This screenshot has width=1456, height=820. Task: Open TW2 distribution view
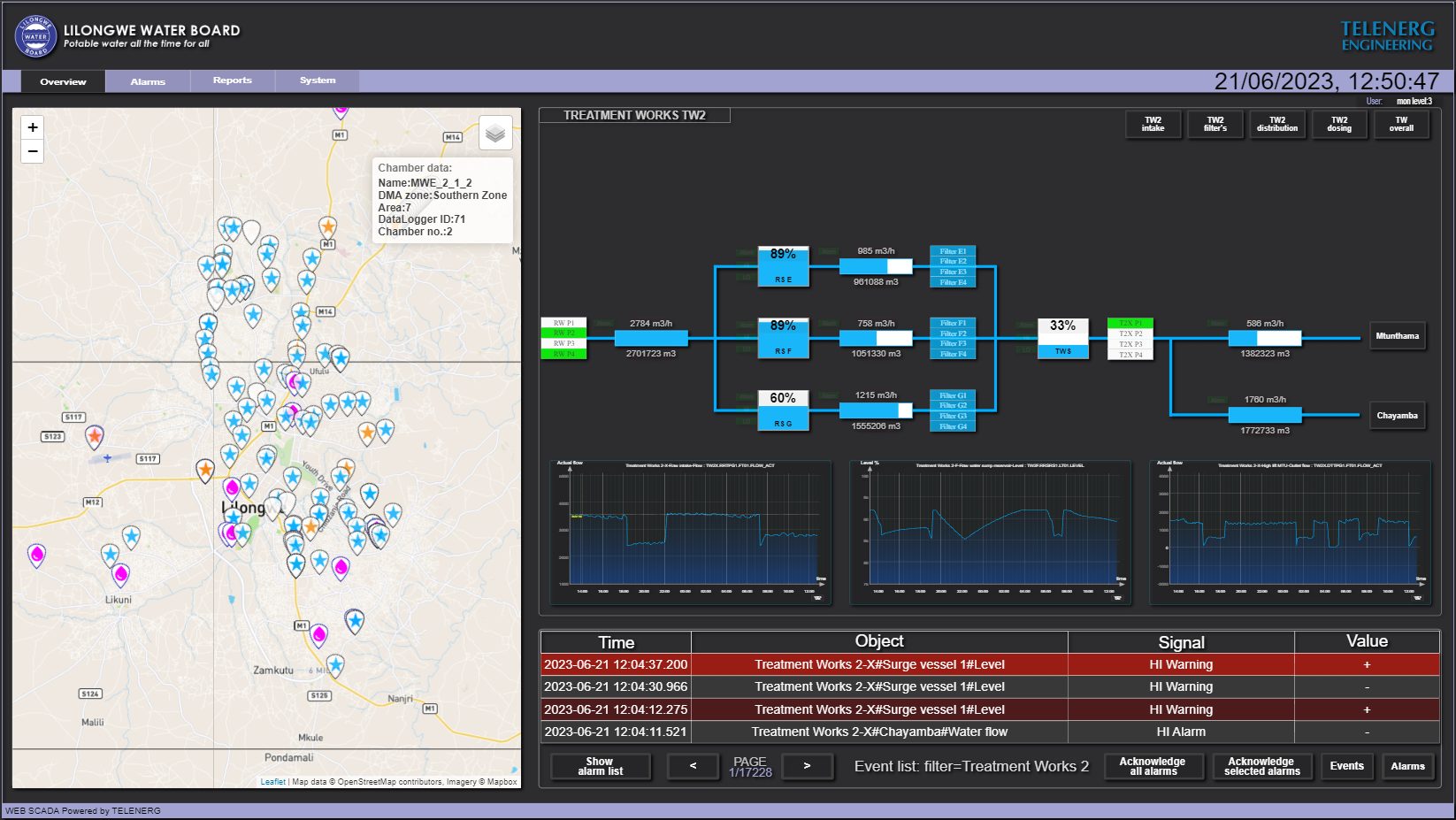[x=1277, y=124]
